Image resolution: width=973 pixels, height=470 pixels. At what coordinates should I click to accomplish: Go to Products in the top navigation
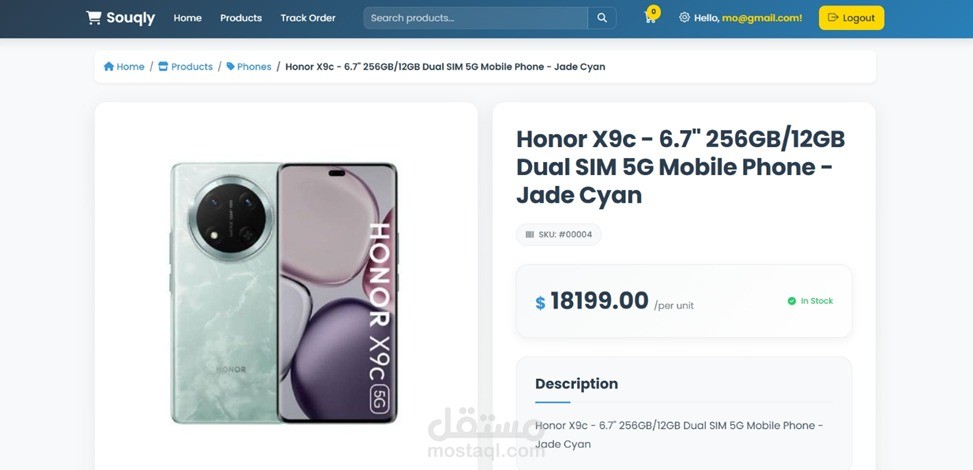[241, 18]
